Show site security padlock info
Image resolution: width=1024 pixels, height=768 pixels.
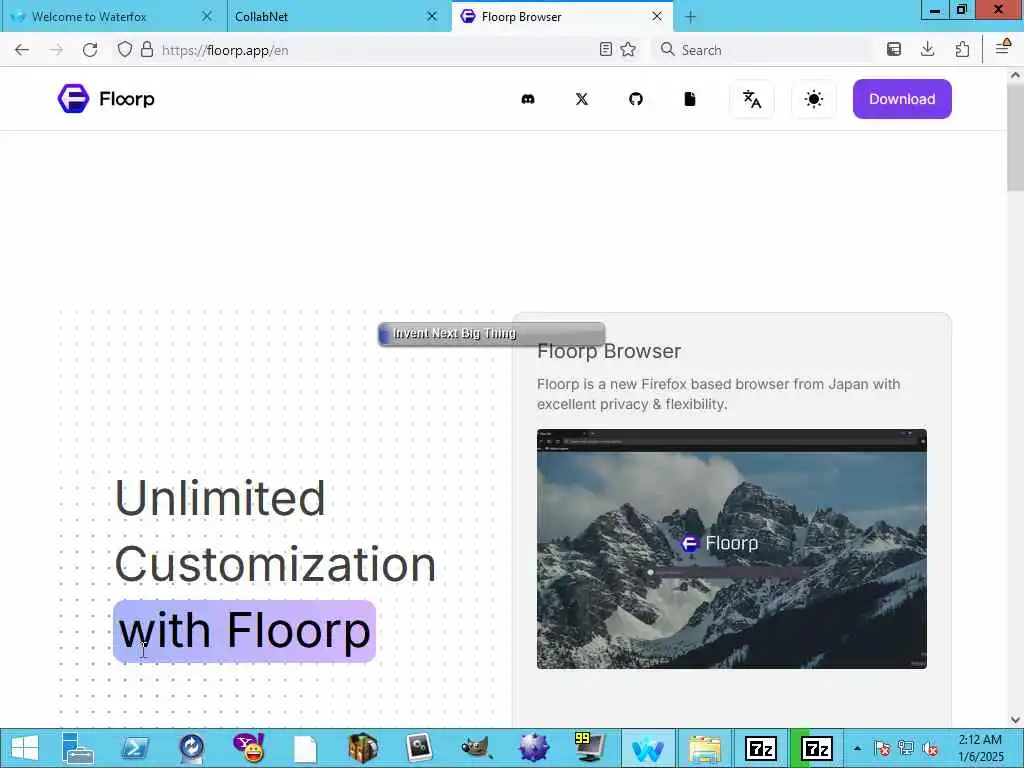coord(147,50)
